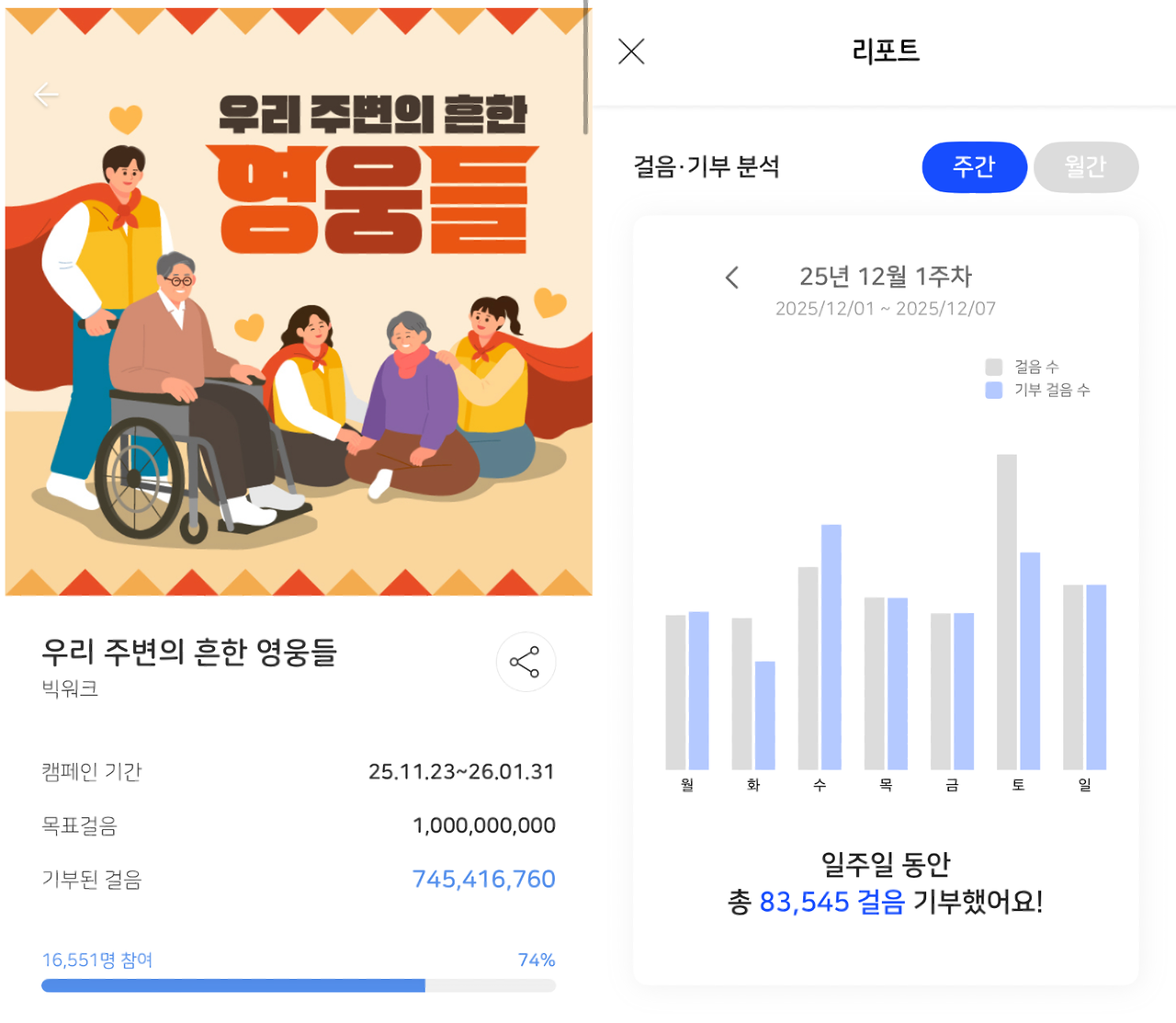Select Monday's gray step bar

point(676,692)
